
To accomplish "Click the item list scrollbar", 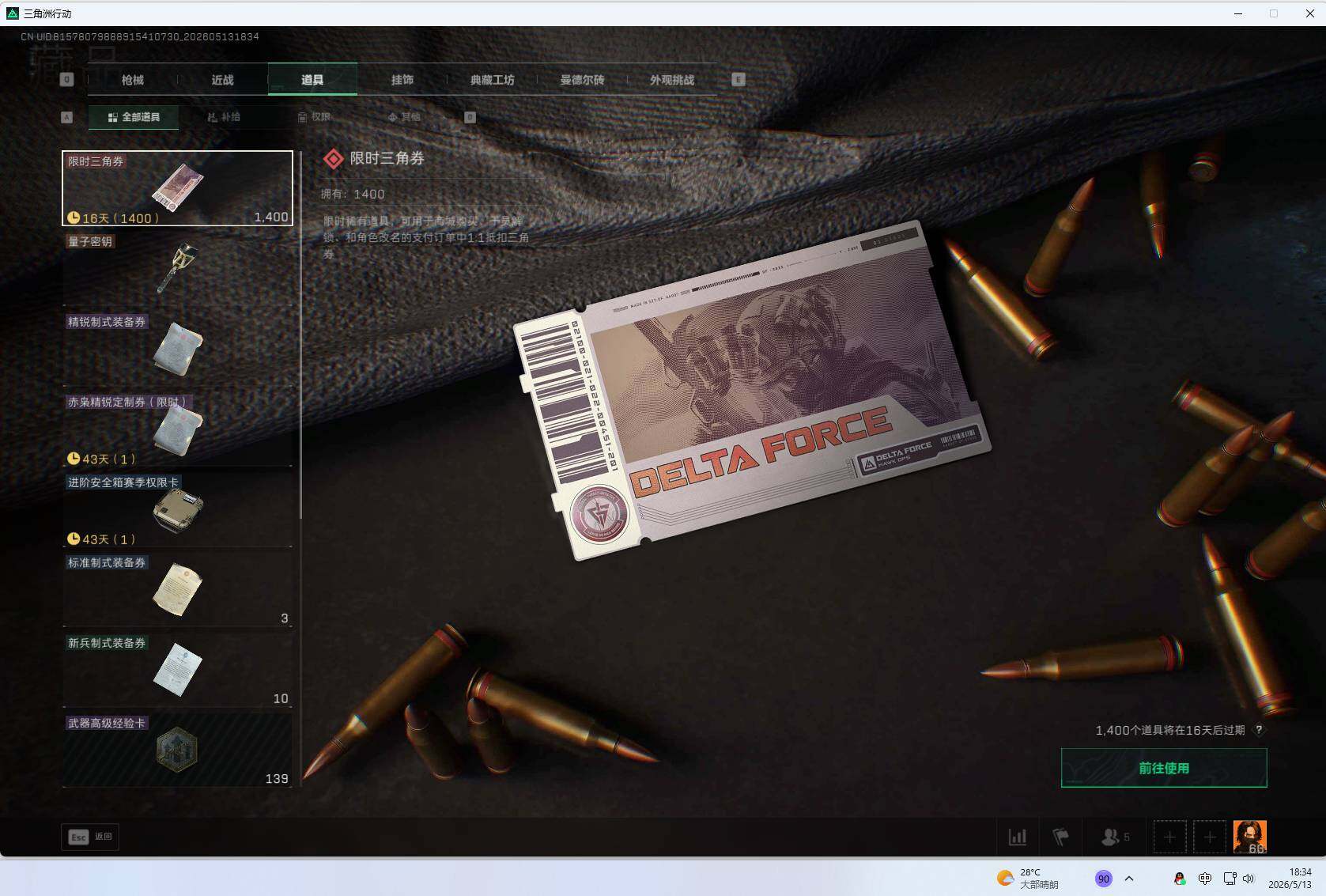I will (x=300, y=335).
